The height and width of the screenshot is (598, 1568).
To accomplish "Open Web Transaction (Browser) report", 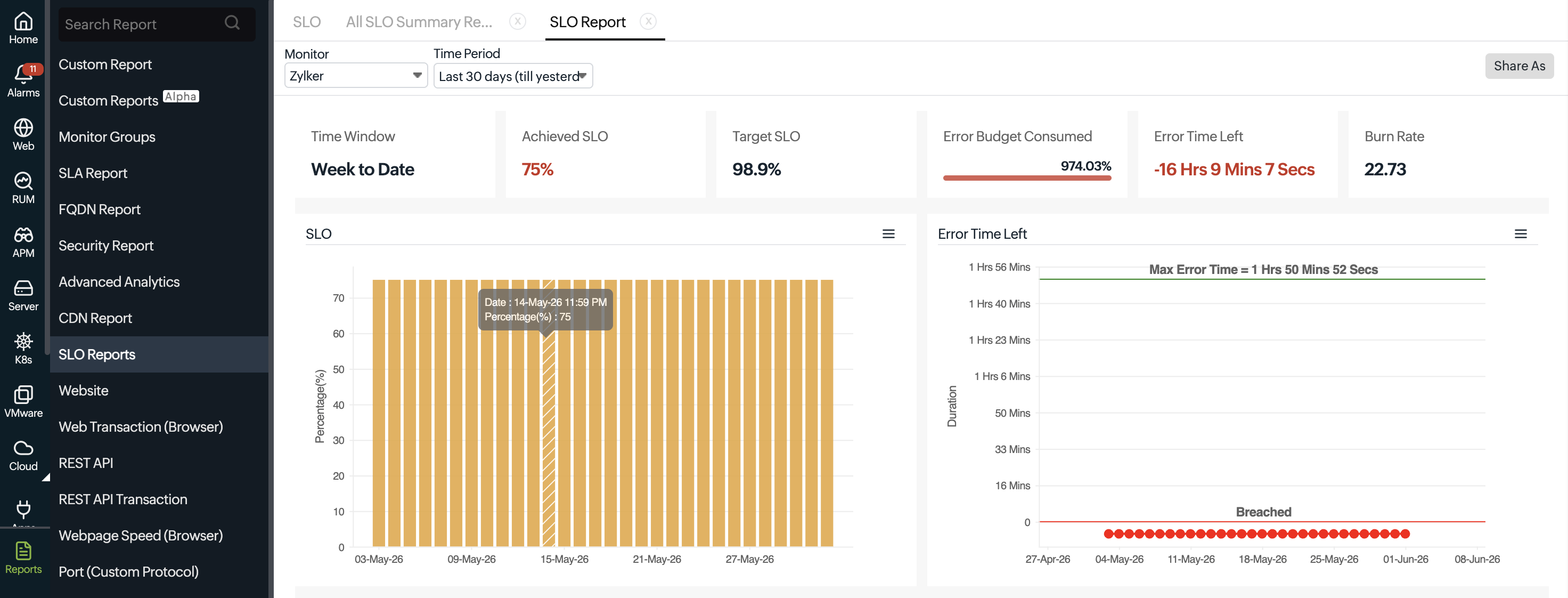I will pyautogui.click(x=141, y=426).
